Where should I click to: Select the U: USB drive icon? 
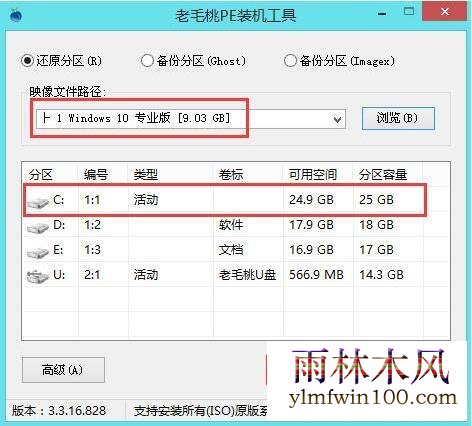click(x=38, y=276)
